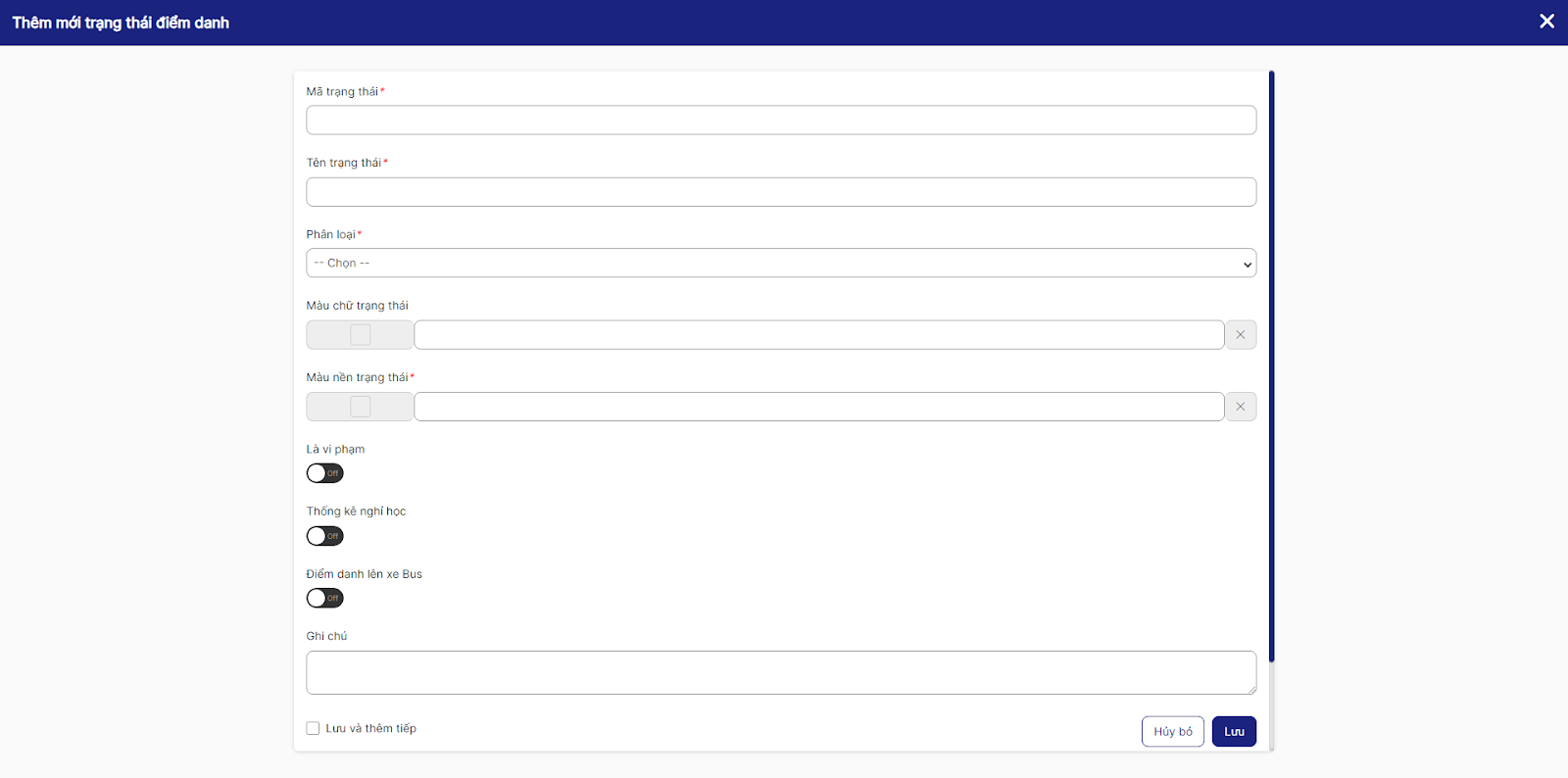
Task: Clear the Màu nền trạng thái color value
Action: 1240,407
